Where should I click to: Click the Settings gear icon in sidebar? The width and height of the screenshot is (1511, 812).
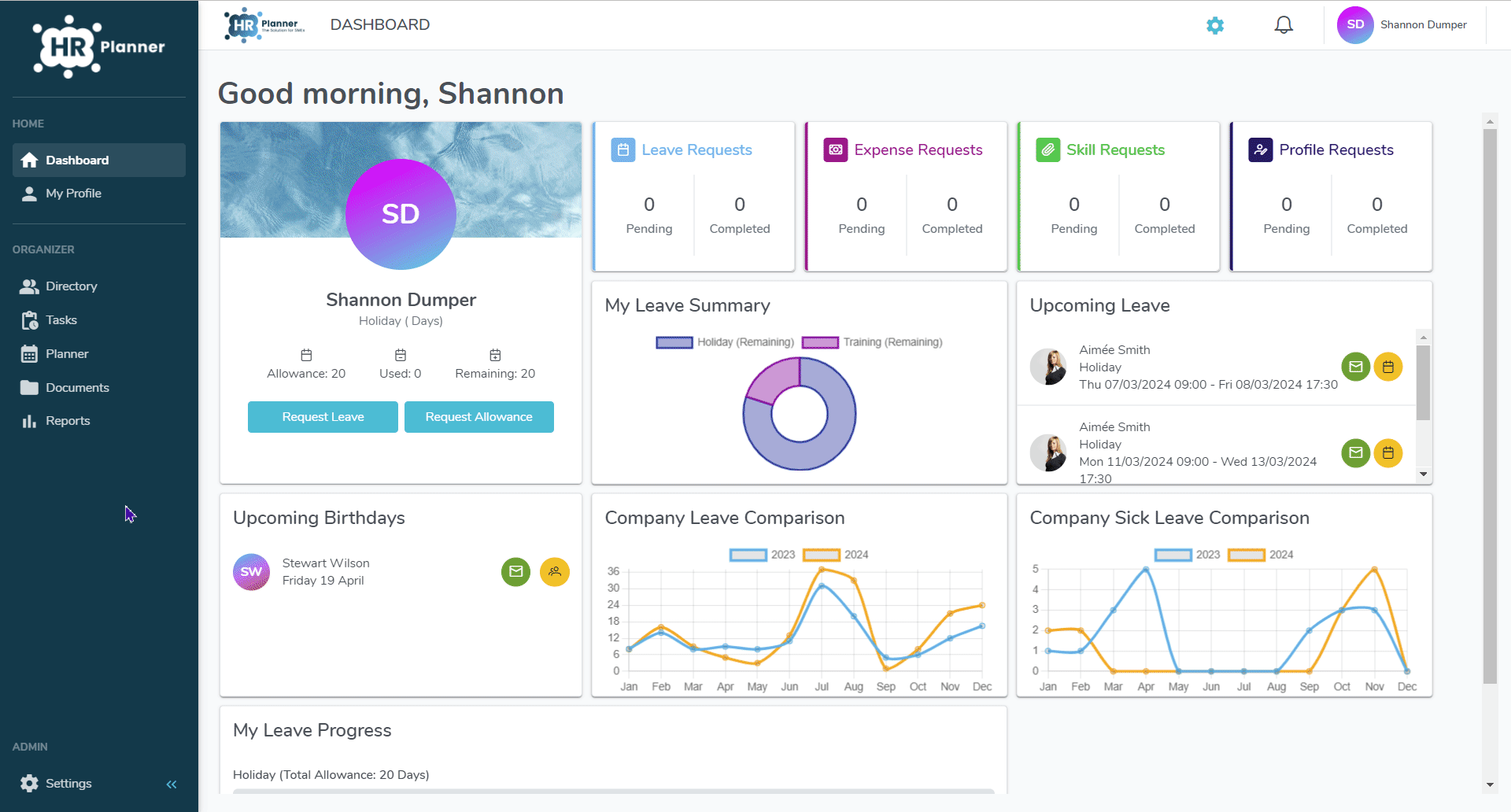tap(29, 784)
